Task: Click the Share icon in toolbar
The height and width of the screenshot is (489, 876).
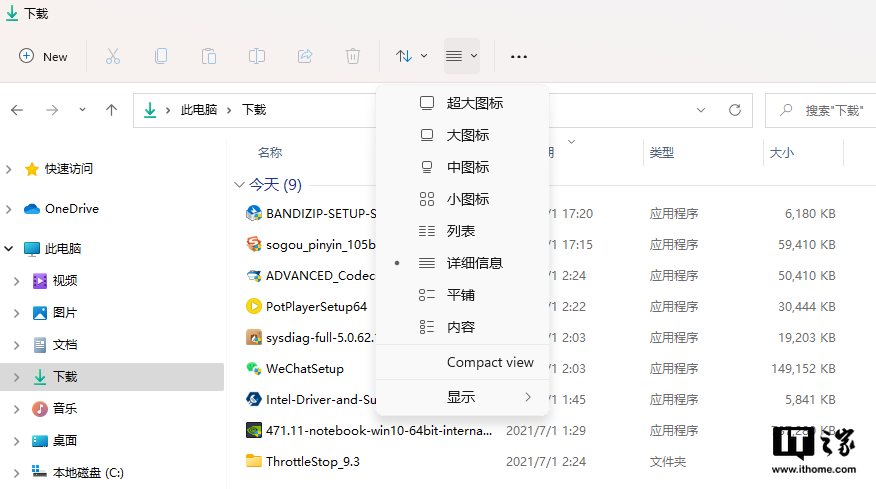Action: pos(305,57)
